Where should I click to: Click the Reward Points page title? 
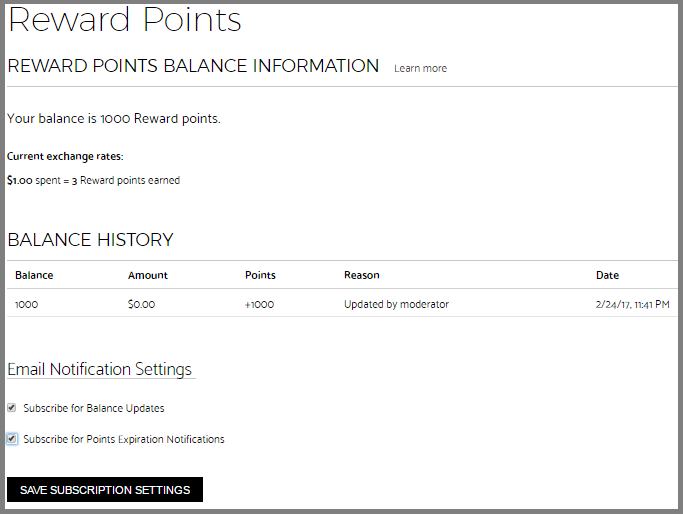(x=125, y=20)
